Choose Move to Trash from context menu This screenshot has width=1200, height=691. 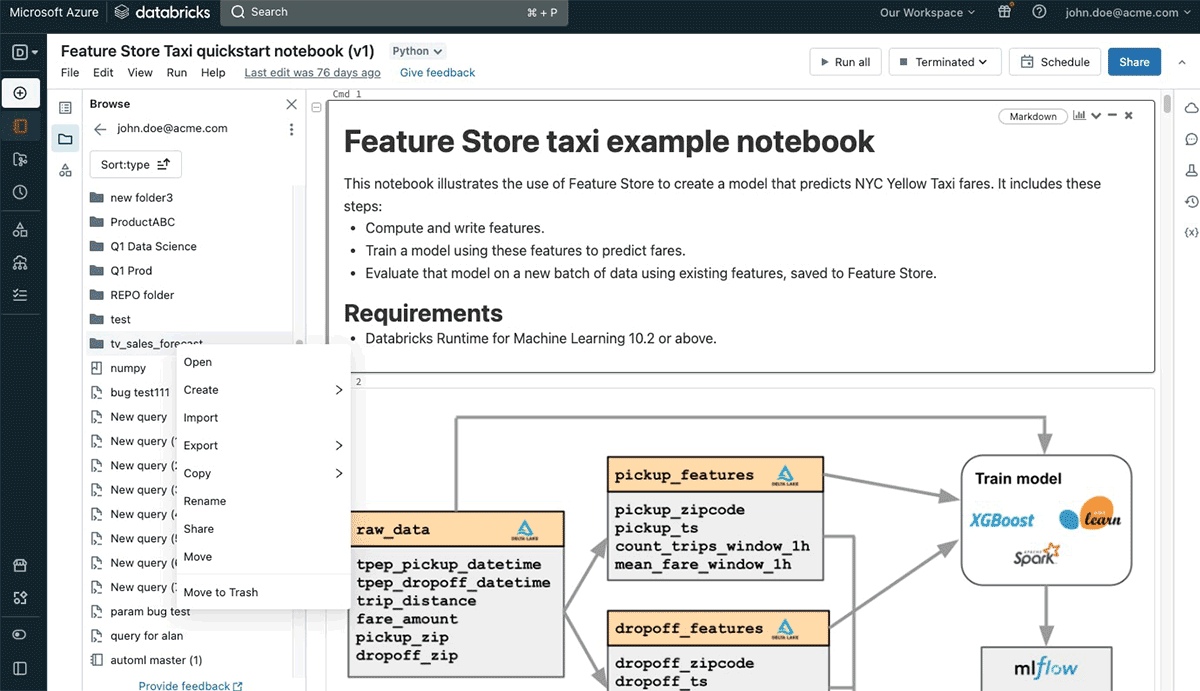(x=221, y=592)
